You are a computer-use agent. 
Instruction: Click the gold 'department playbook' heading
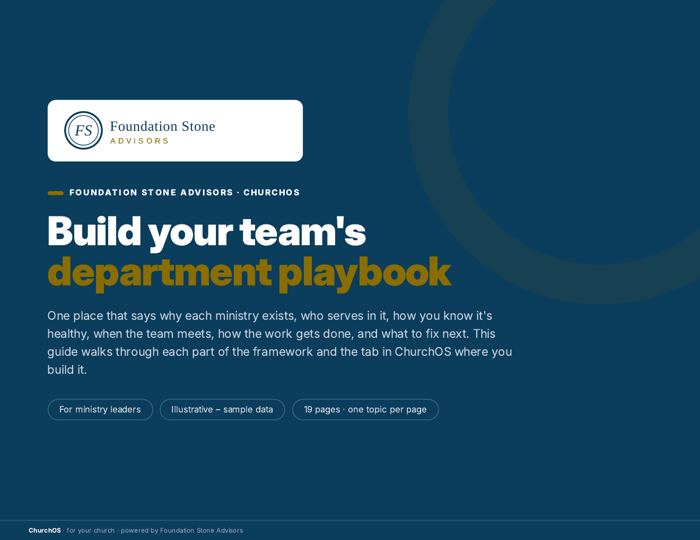[x=249, y=273]
